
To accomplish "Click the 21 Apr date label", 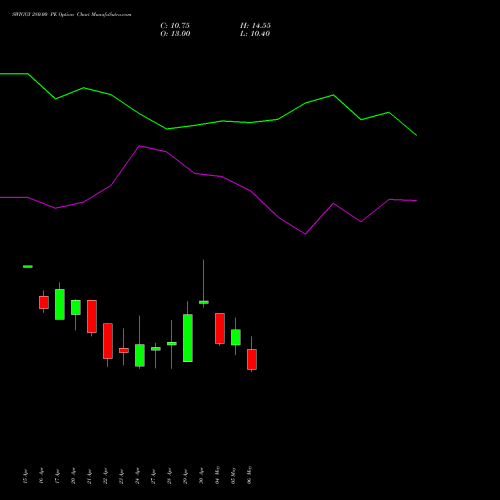I will point(89,476).
